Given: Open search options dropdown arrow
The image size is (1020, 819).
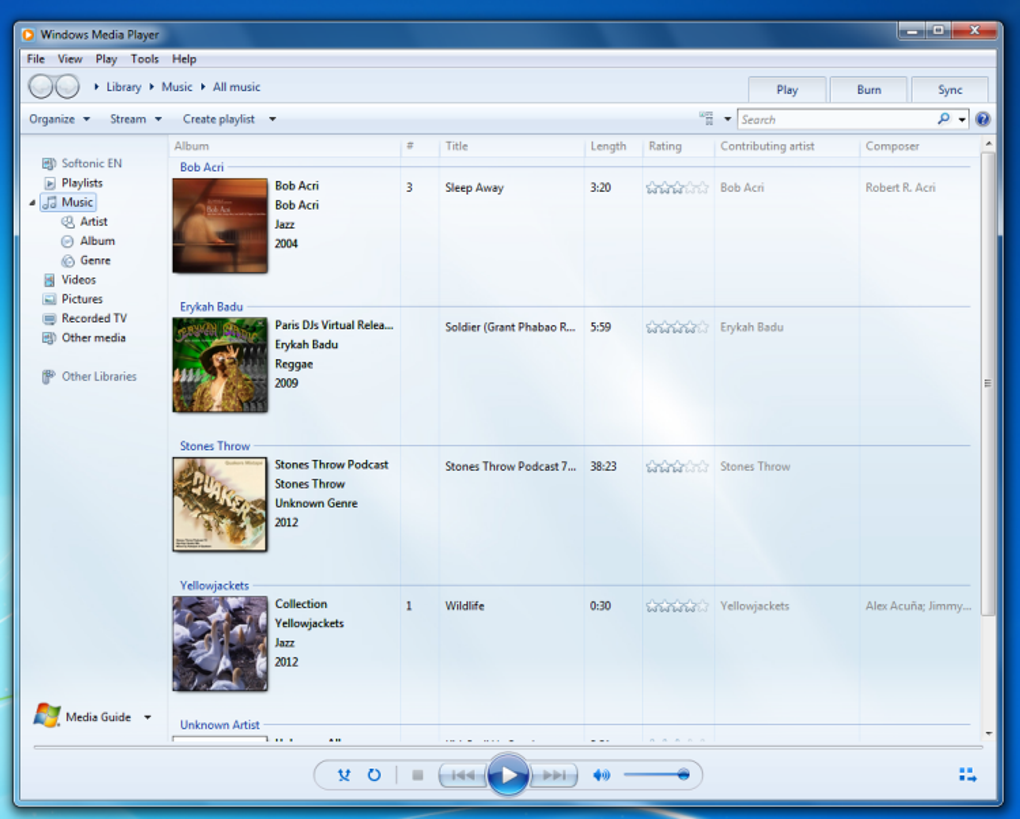Looking at the screenshot, I should click(x=961, y=120).
